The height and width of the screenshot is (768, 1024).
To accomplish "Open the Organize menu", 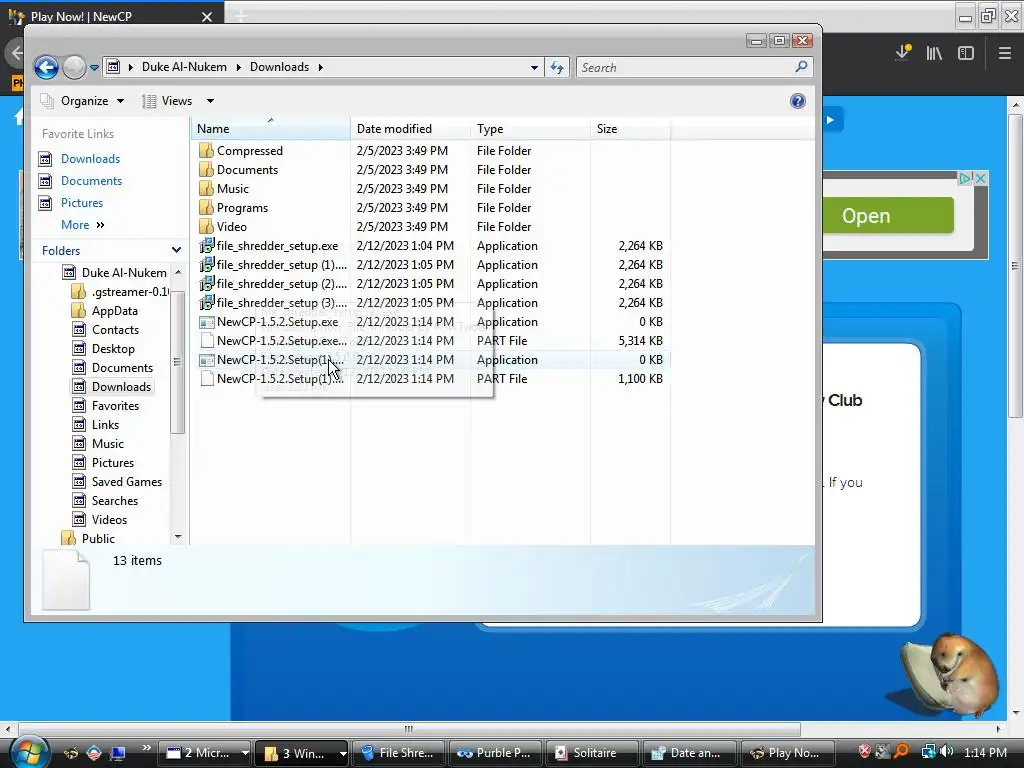I will click(x=82, y=101).
